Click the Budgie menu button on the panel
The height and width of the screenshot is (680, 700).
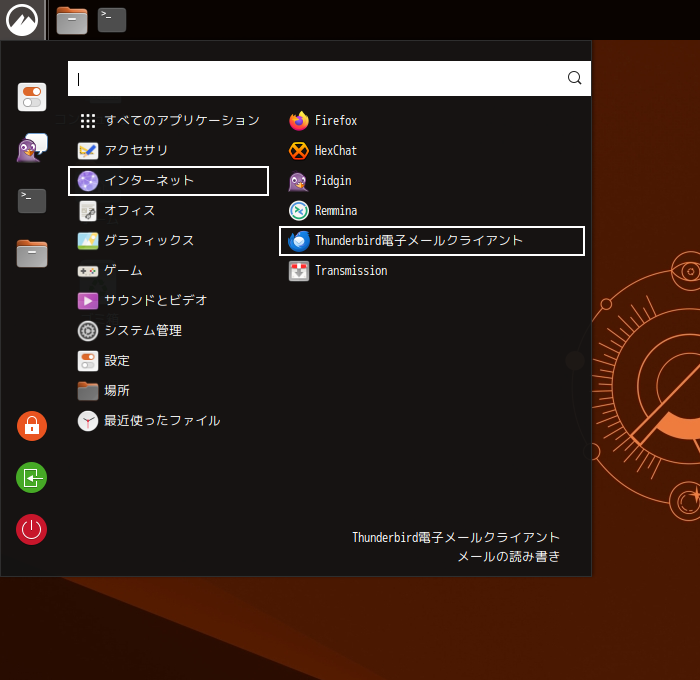pos(22,20)
